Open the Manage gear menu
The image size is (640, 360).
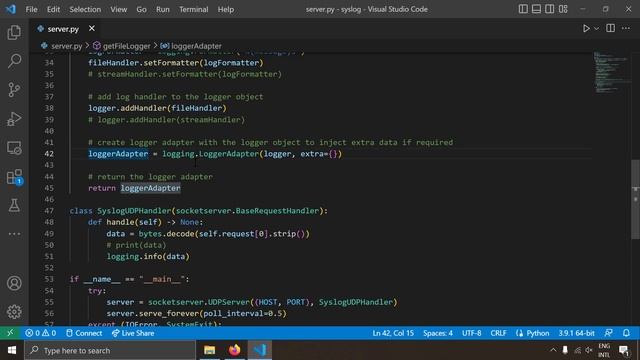pyautogui.click(x=14, y=312)
